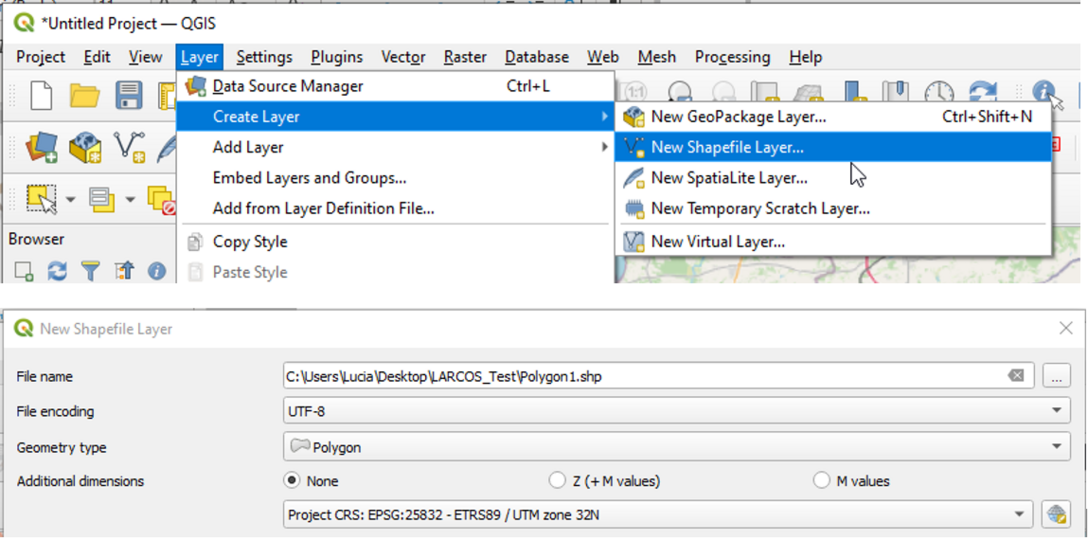Choose Copy Style menu entry

396,242
